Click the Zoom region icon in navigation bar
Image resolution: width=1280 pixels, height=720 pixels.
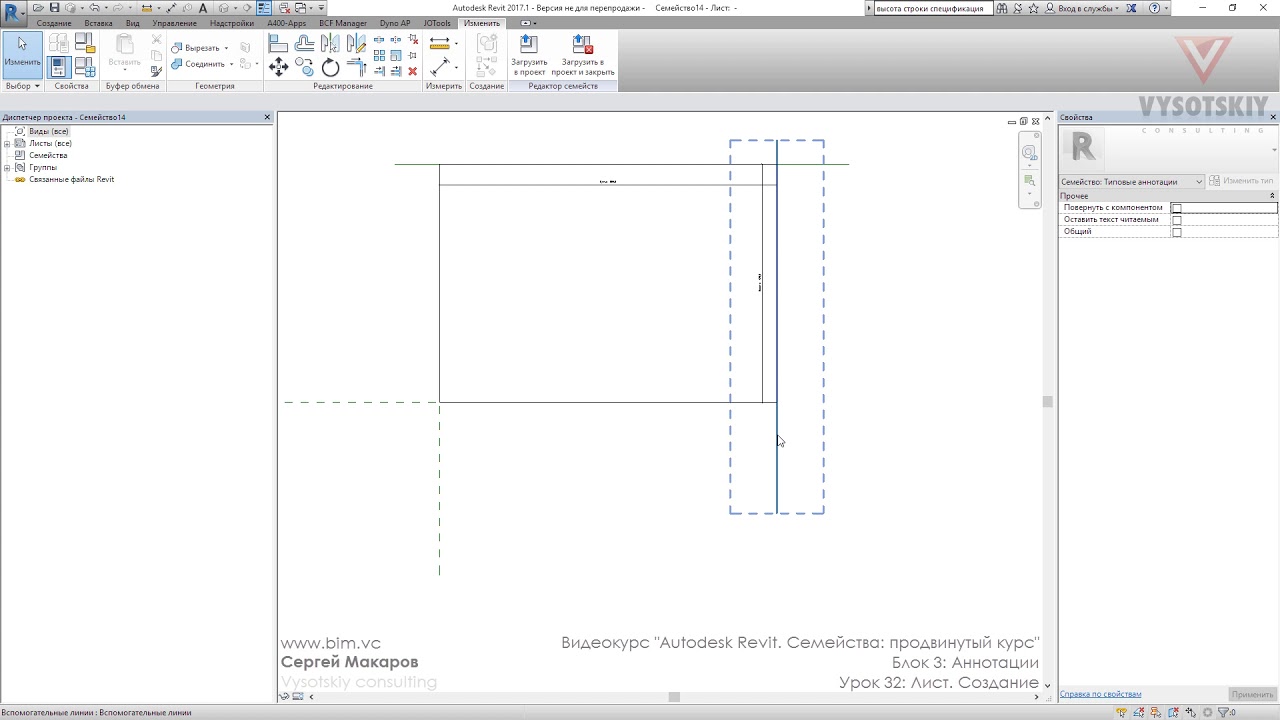[x=1029, y=181]
